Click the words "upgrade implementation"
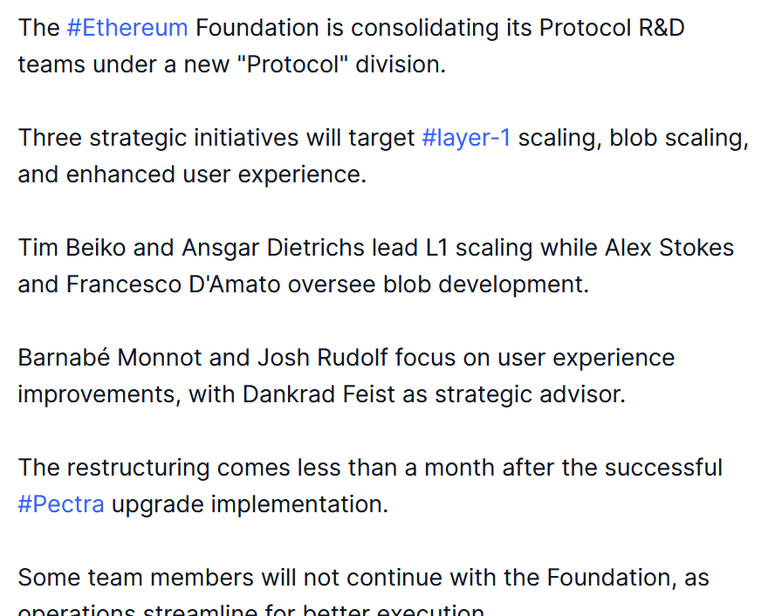768x616 pixels. (x=250, y=504)
